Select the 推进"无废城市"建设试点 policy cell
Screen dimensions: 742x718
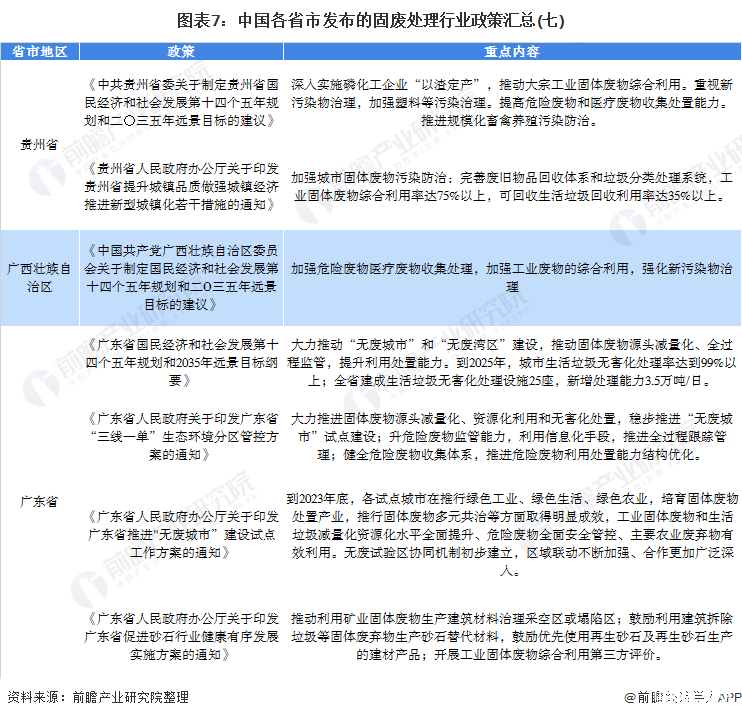click(181, 534)
